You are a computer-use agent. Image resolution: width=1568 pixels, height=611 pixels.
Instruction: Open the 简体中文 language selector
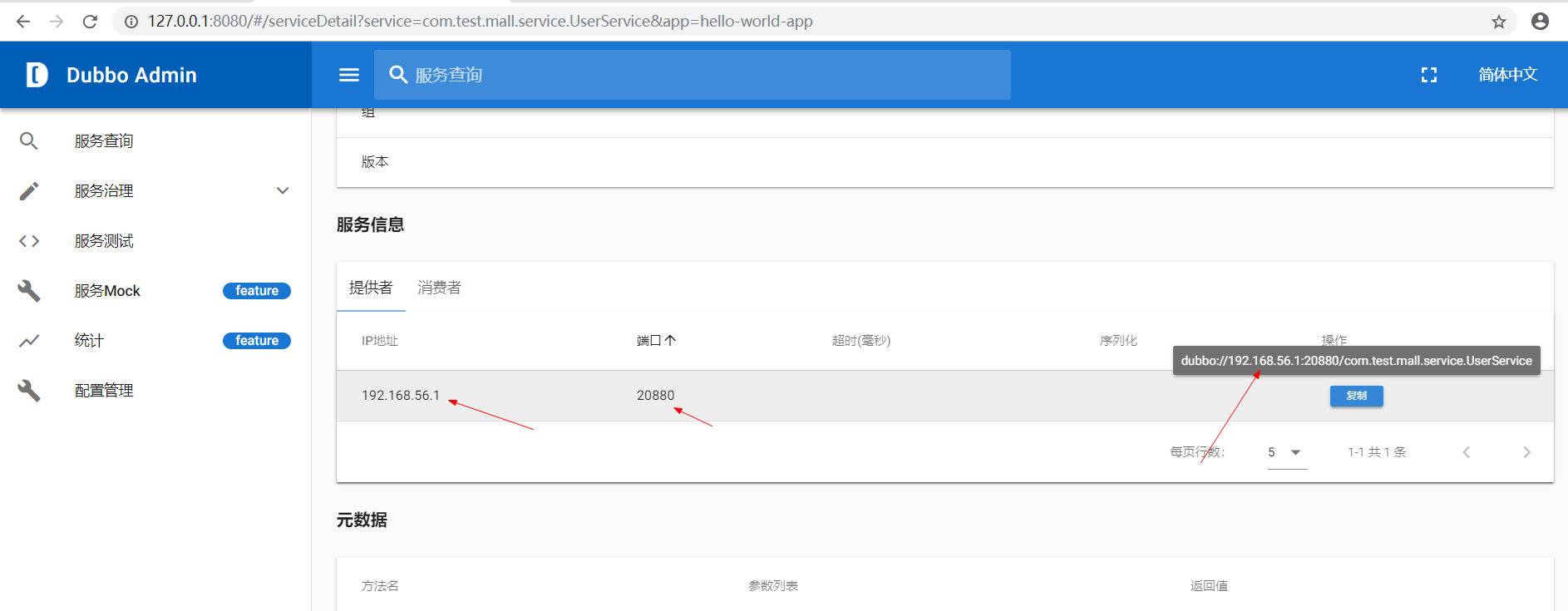1508,75
